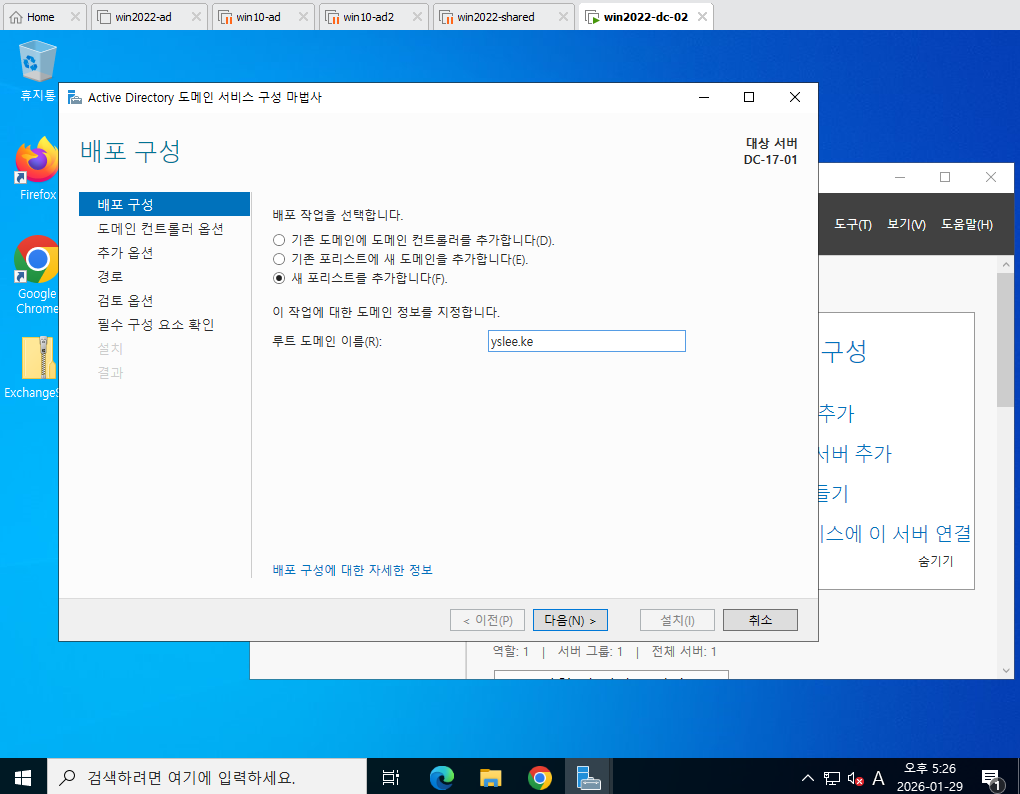Click the muted volume tray icon
Screen dimensions: 1020x794
tap(855, 778)
